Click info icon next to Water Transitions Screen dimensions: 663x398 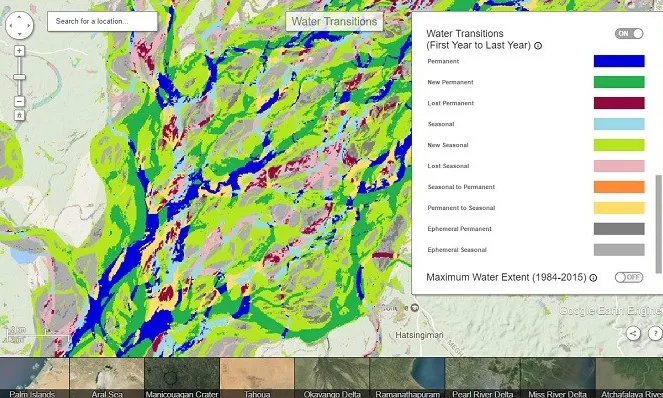(538, 46)
